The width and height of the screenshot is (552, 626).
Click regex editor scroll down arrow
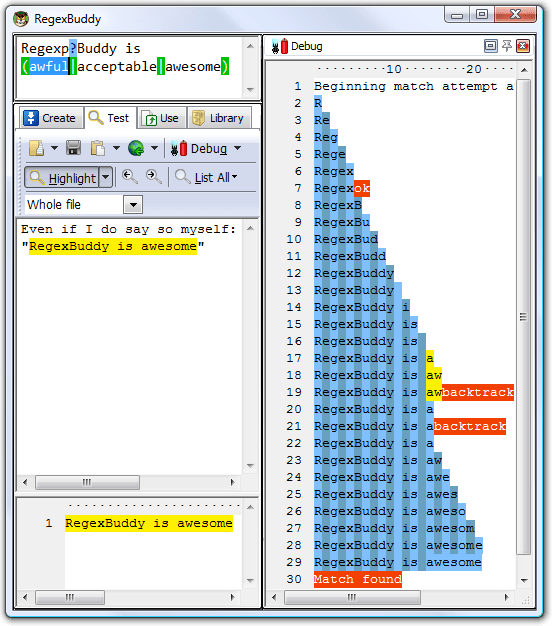pos(250,89)
